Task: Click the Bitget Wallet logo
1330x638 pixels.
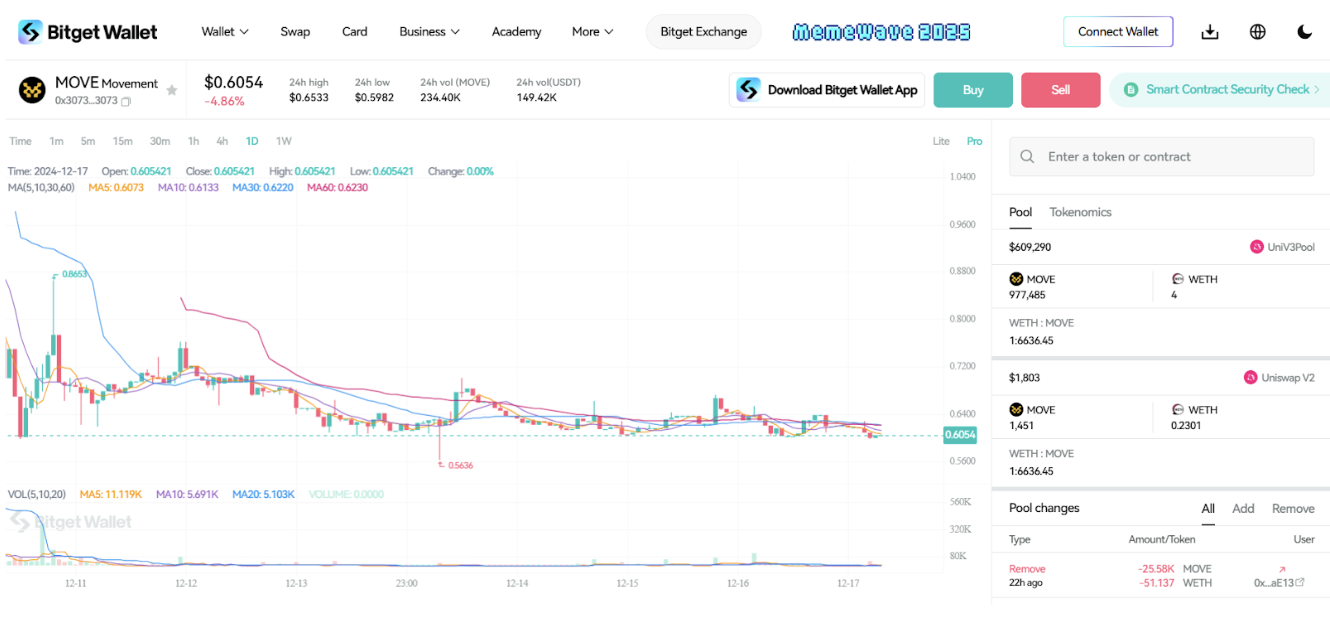Action: (x=88, y=32)
